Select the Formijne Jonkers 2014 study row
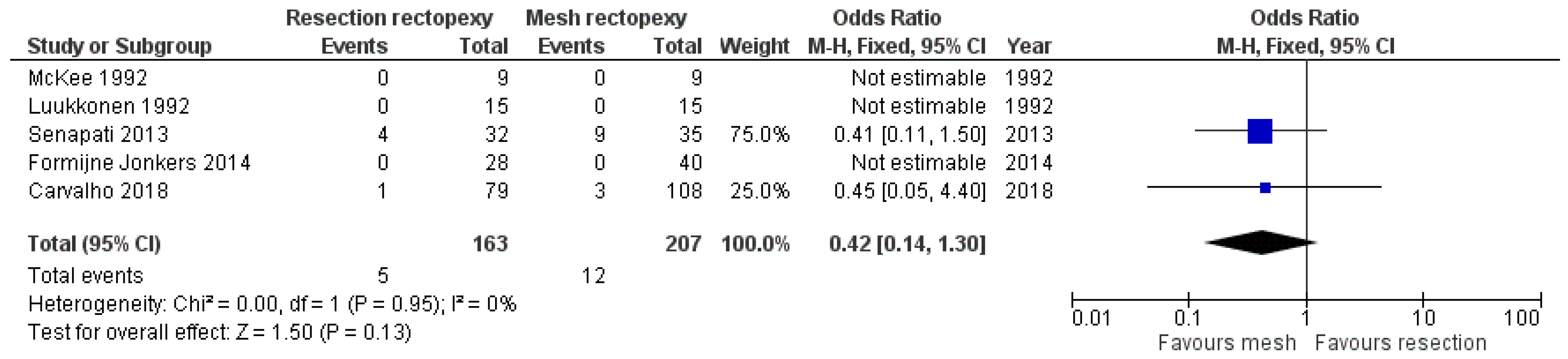The image size is (1568, 359). 139,163
